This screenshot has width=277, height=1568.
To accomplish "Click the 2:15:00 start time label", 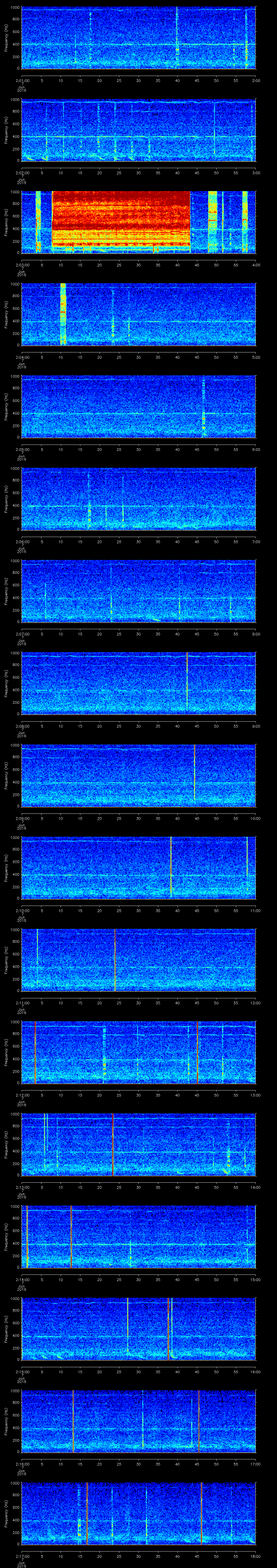I will coord(22,1371).
